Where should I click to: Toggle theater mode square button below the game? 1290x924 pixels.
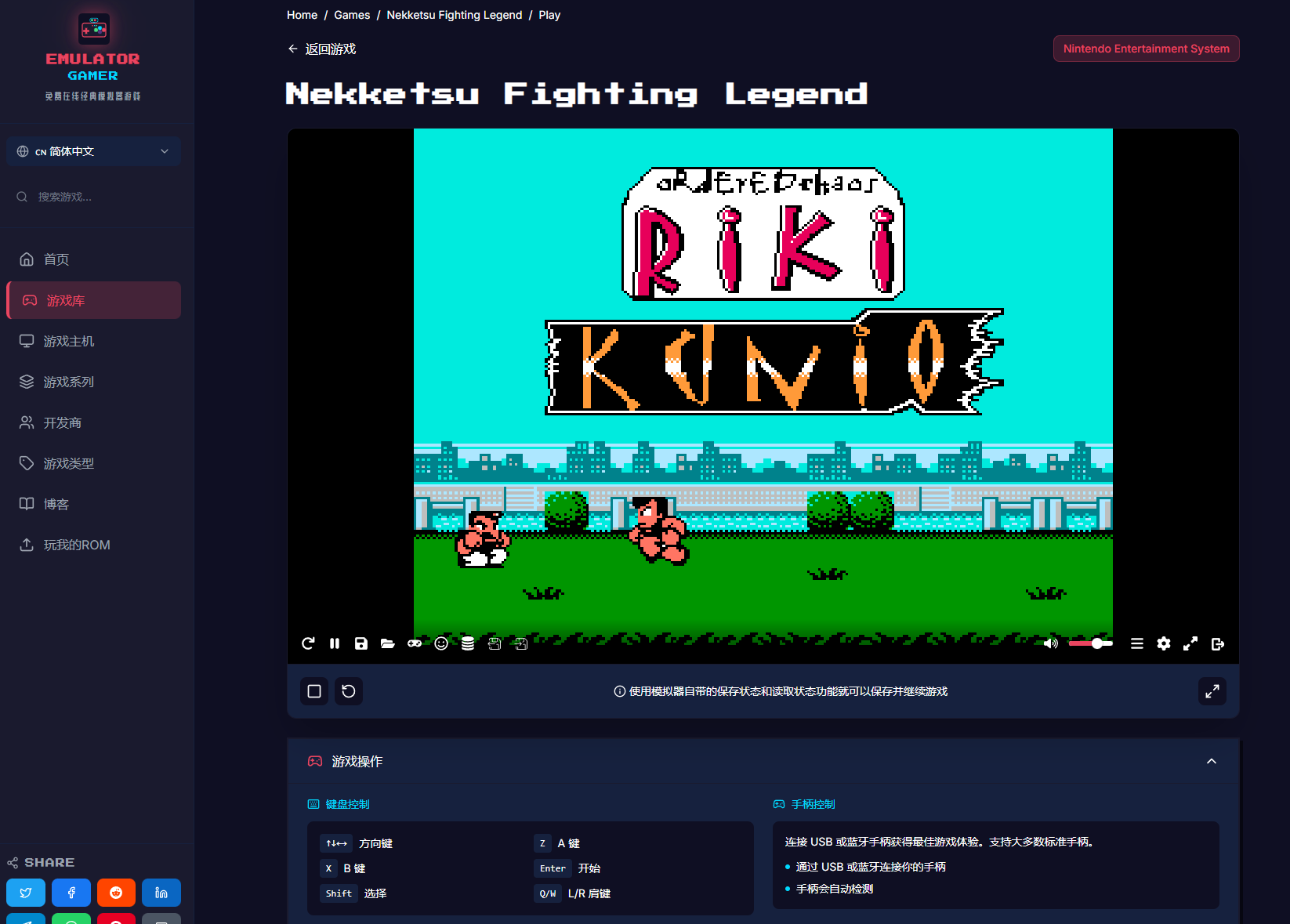pyautogui.click(x=314, y=691)
